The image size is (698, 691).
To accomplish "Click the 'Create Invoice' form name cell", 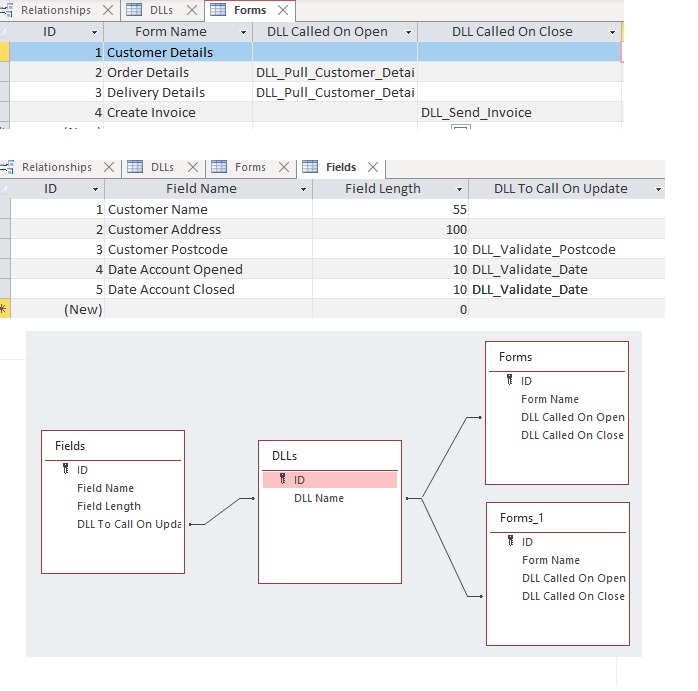I will click(179, 112).
